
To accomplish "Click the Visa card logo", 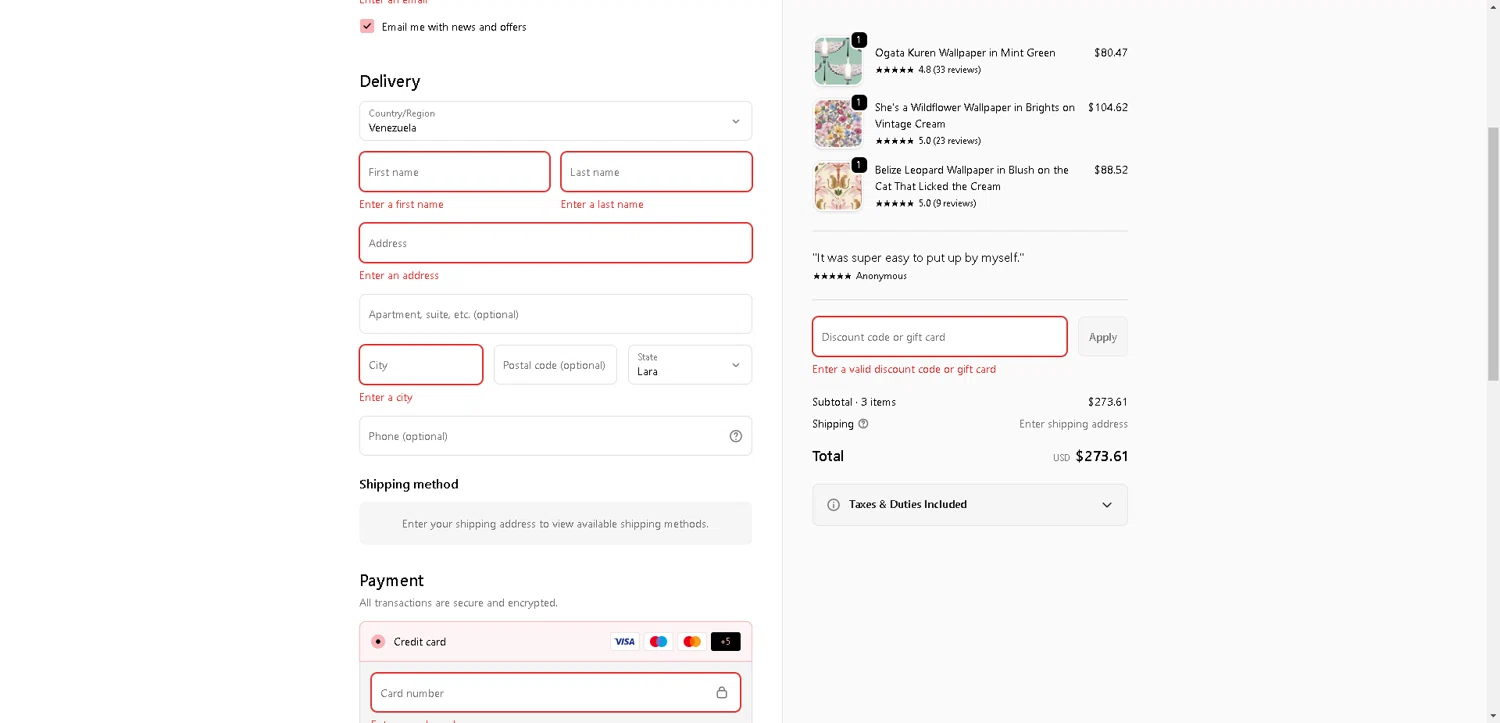I will (x=625, y=642).
